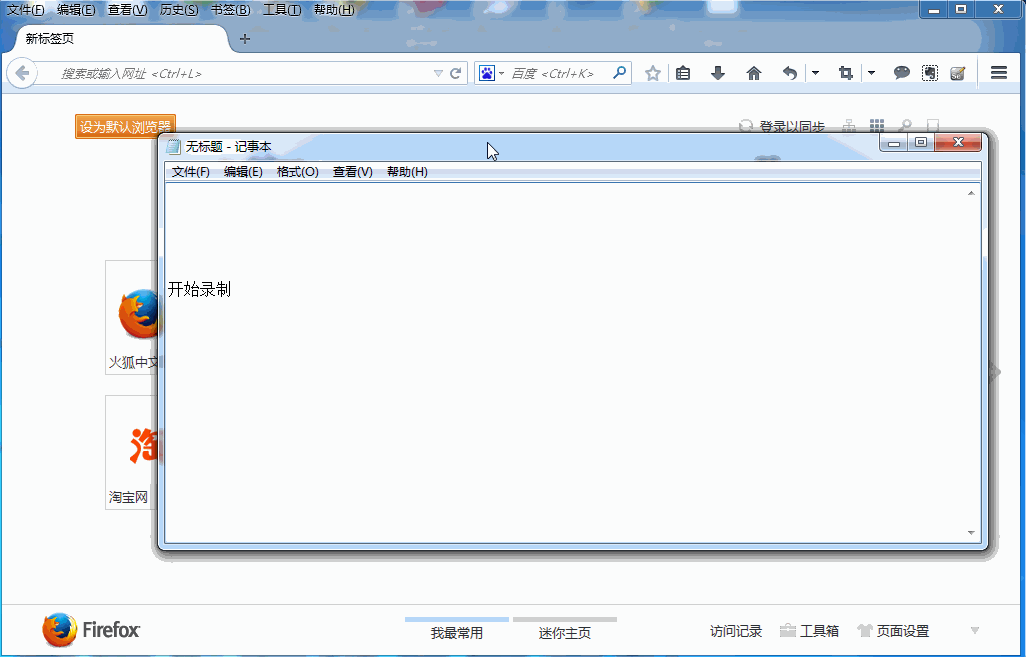This screenshot has width=1026, height=657.
Task: Open 工具箱 link
Action: (819, 631)
